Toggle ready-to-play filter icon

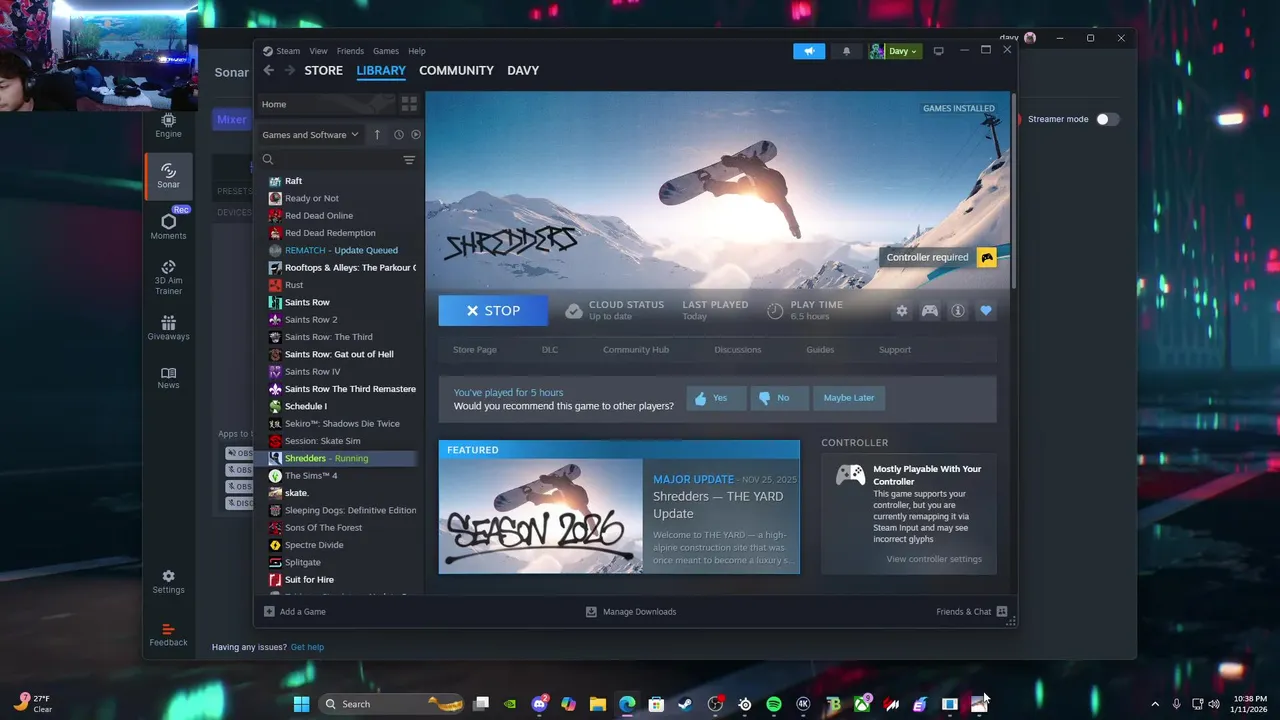pos(416,134)
